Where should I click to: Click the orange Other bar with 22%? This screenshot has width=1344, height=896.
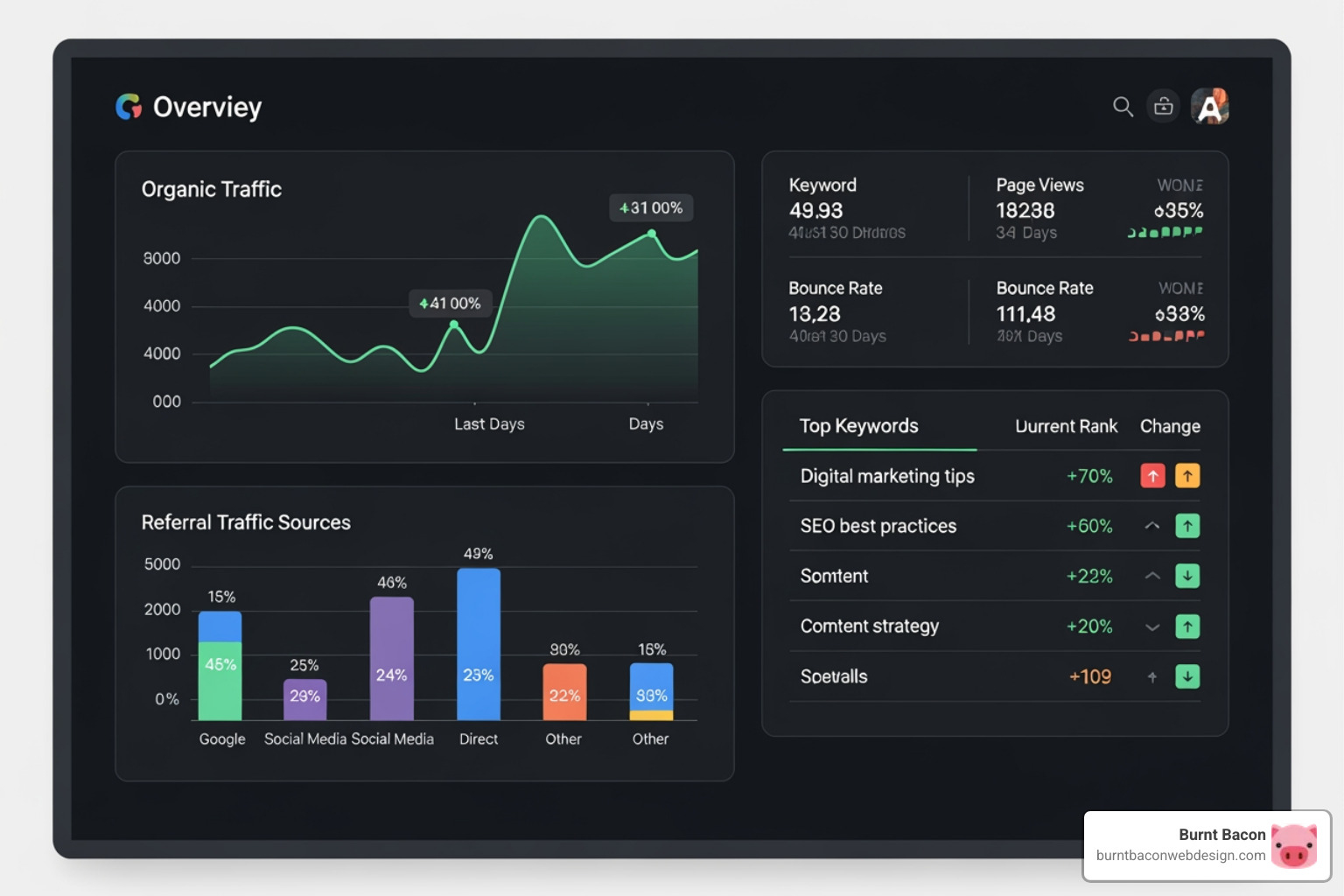point(564,692)
